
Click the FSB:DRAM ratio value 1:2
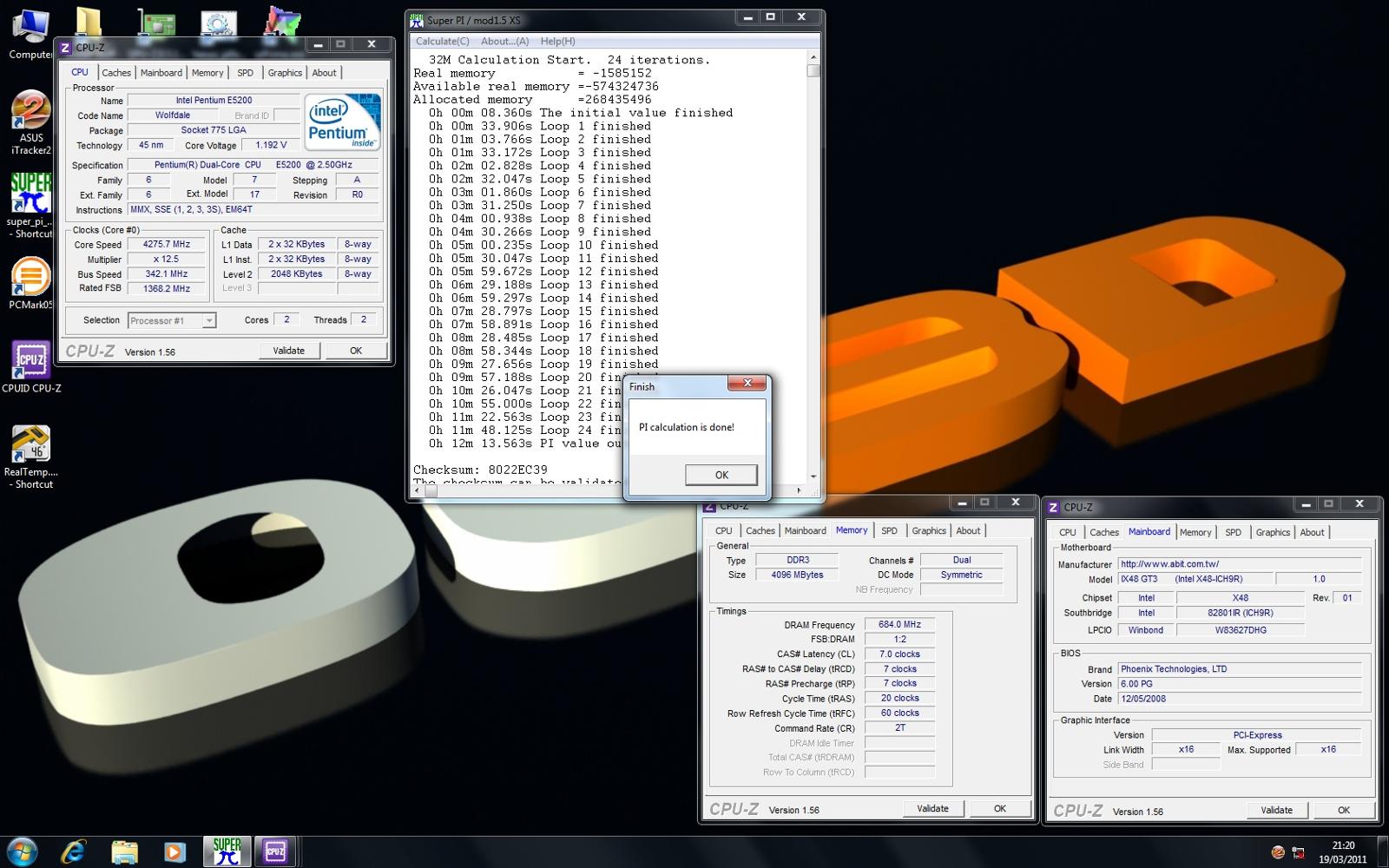(x=900, y=639)
